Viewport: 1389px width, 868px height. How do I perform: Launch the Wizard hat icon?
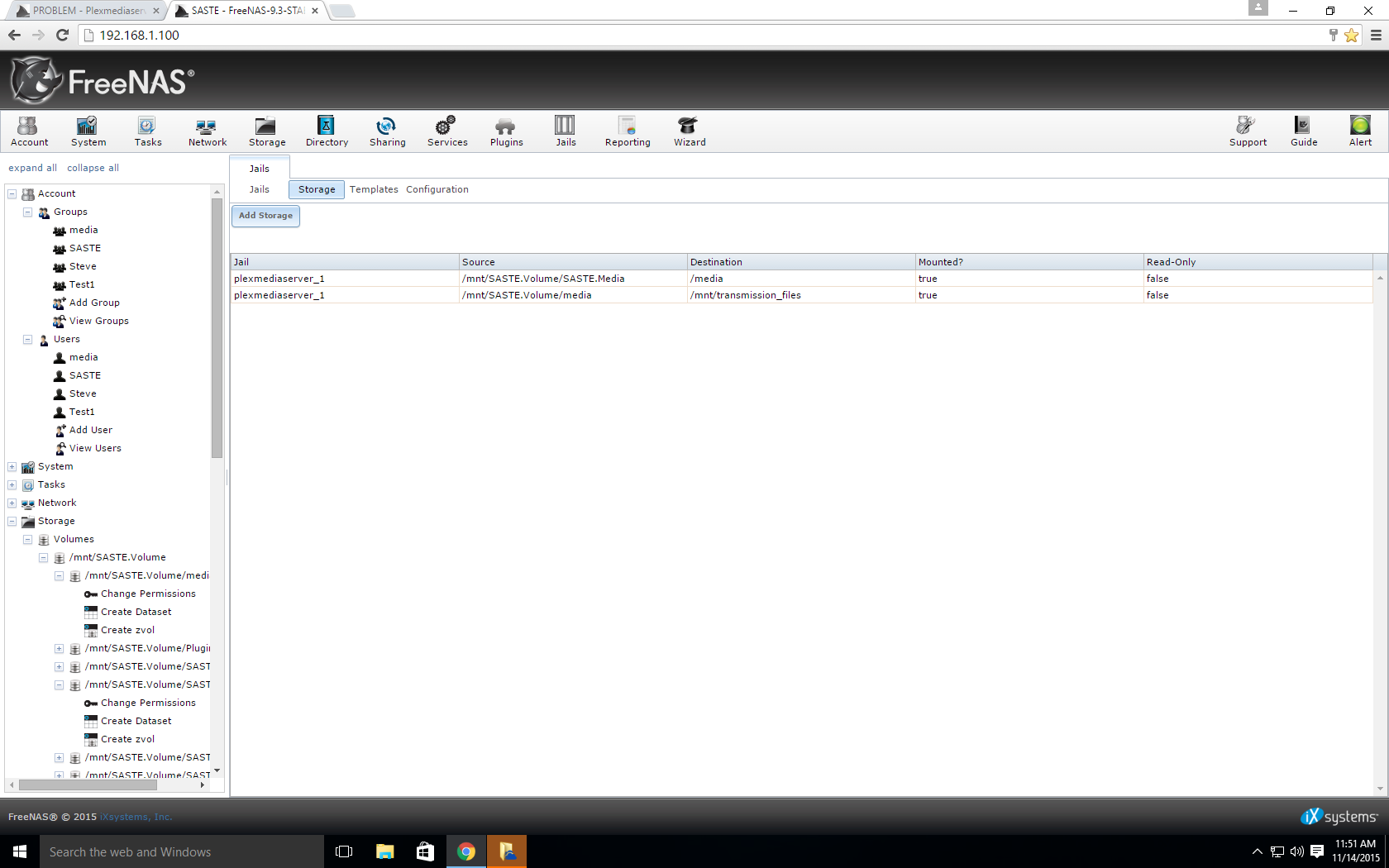[689, 131]
